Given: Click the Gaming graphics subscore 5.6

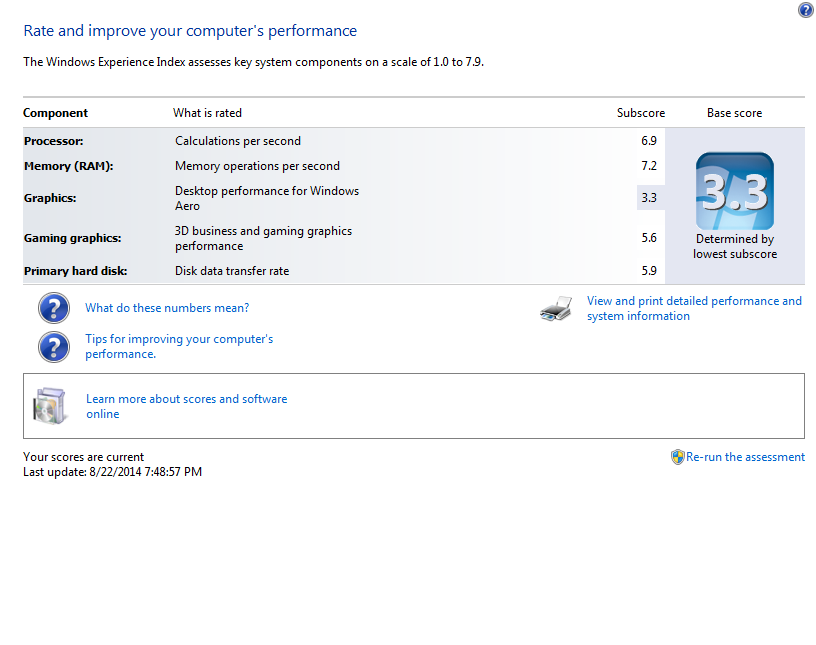Looking at the screenshot, I should tap(649, 238).
